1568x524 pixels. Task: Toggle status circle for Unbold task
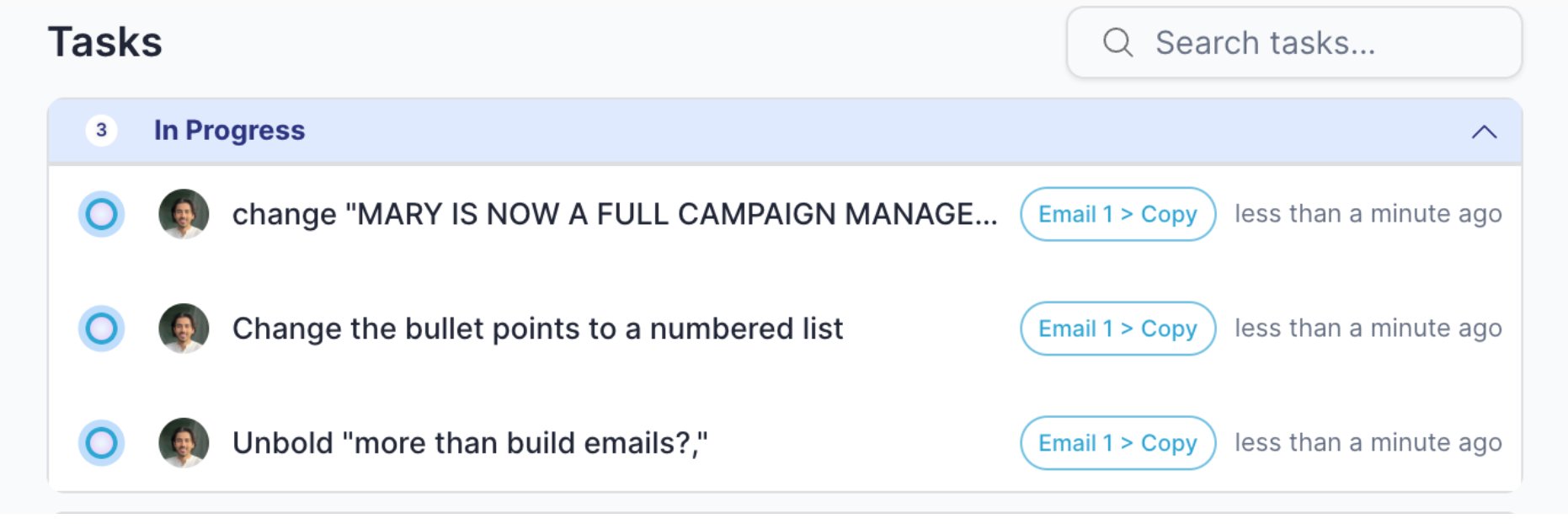[101, 443]
